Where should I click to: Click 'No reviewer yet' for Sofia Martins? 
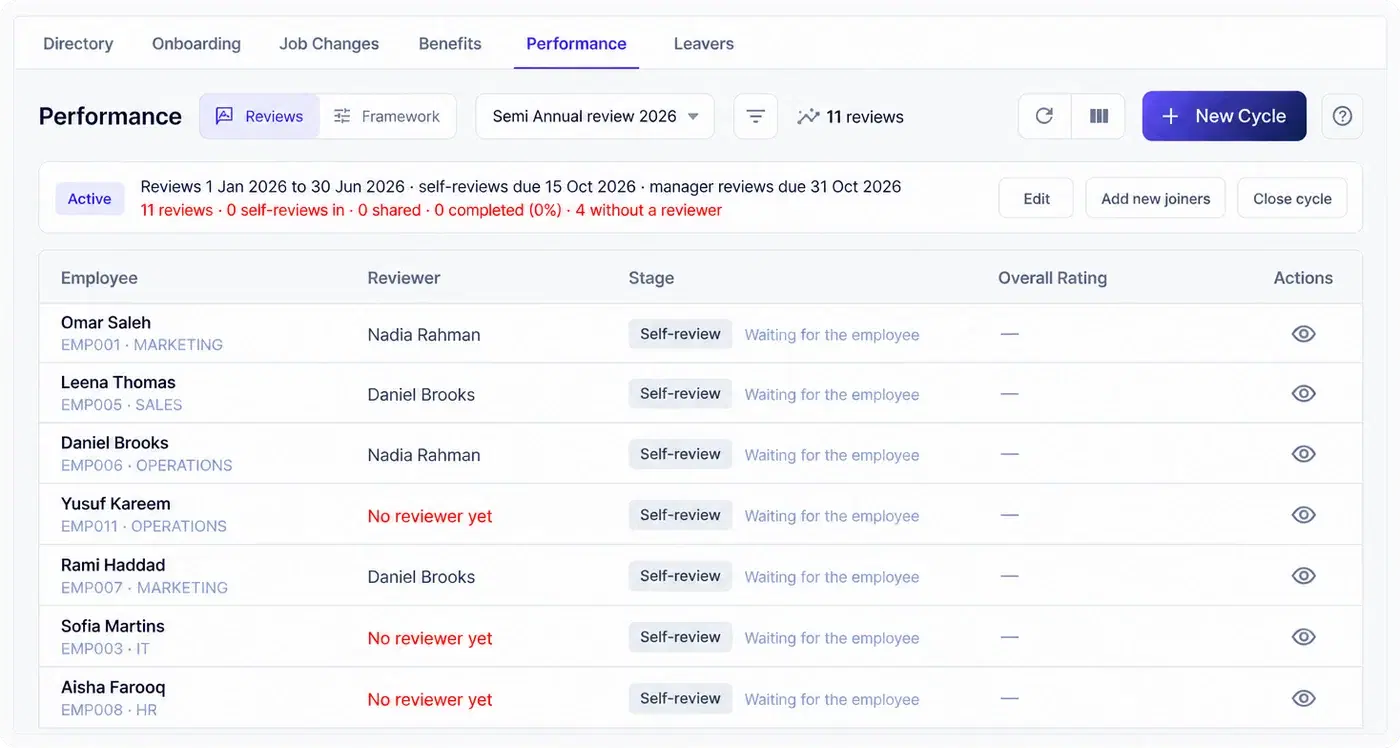[x=430, y=638]
